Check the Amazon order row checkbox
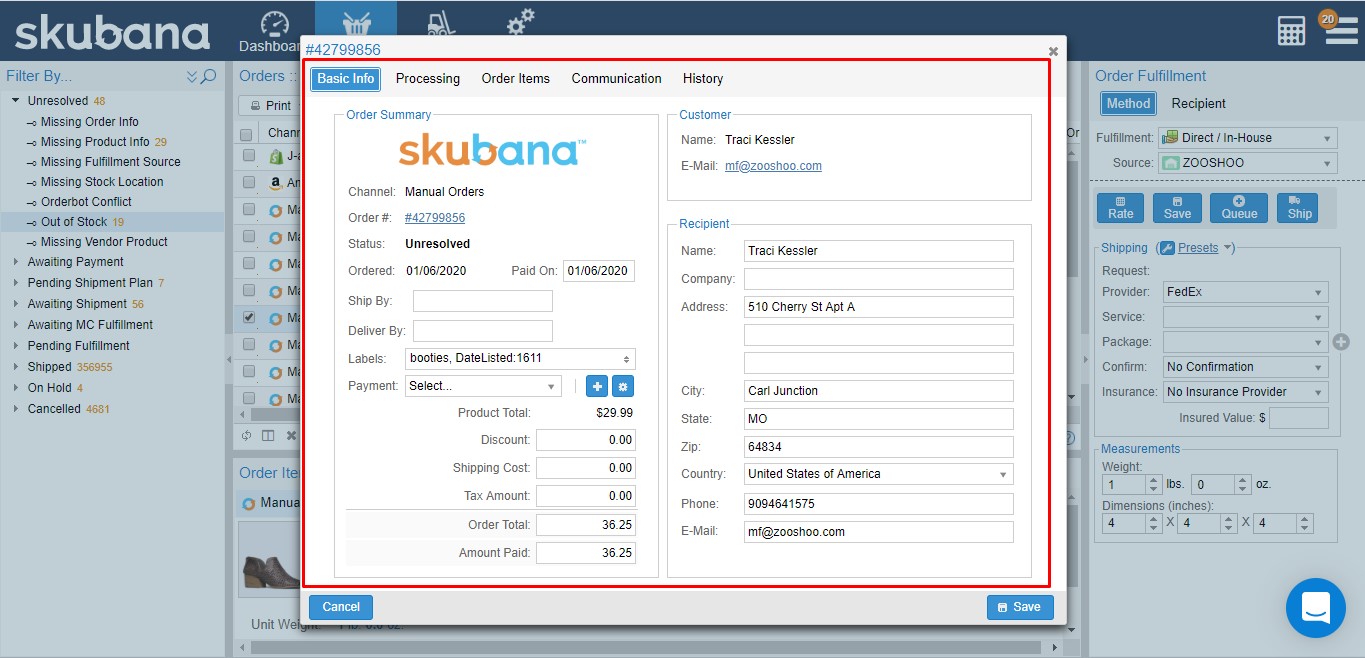Screen dimensions: 1365x658 click(x=248, y=183)
